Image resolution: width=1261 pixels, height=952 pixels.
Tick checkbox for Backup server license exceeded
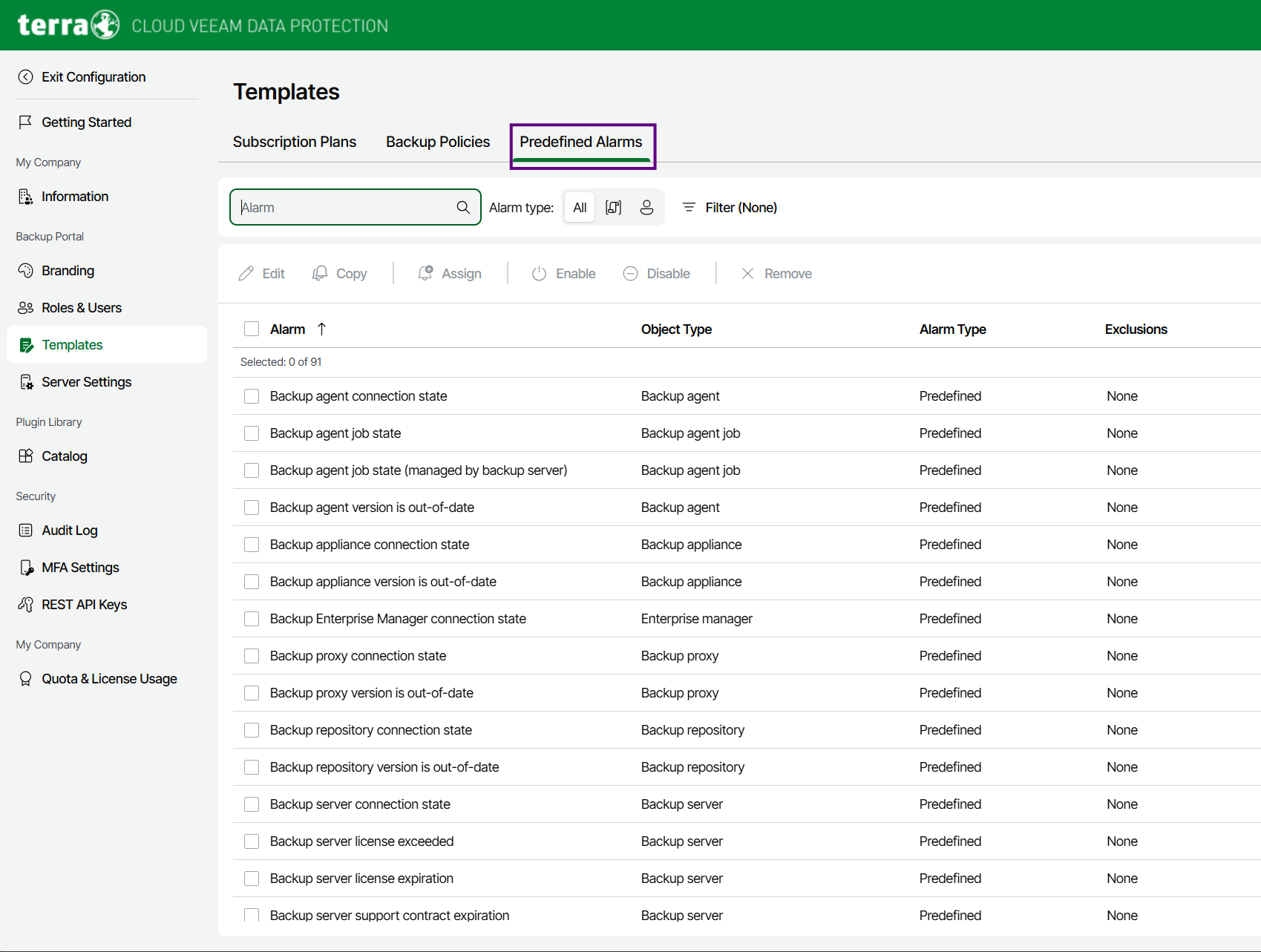(x=252, y=841)
